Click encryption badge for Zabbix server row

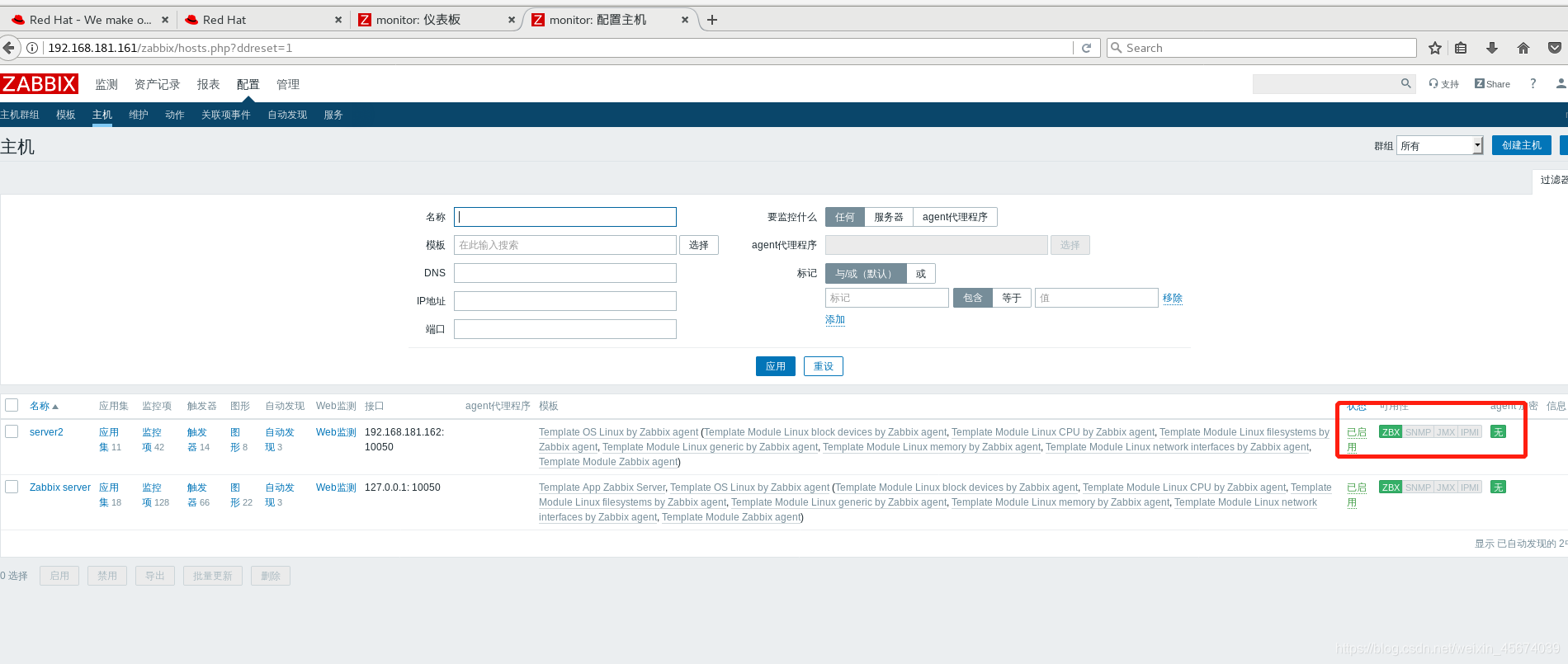click(x=1498, y=487)
